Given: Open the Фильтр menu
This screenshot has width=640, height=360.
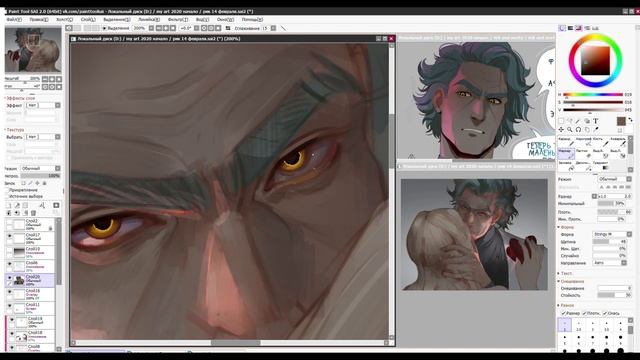Looking at the screenshot, I should click(x=178, y=19).
